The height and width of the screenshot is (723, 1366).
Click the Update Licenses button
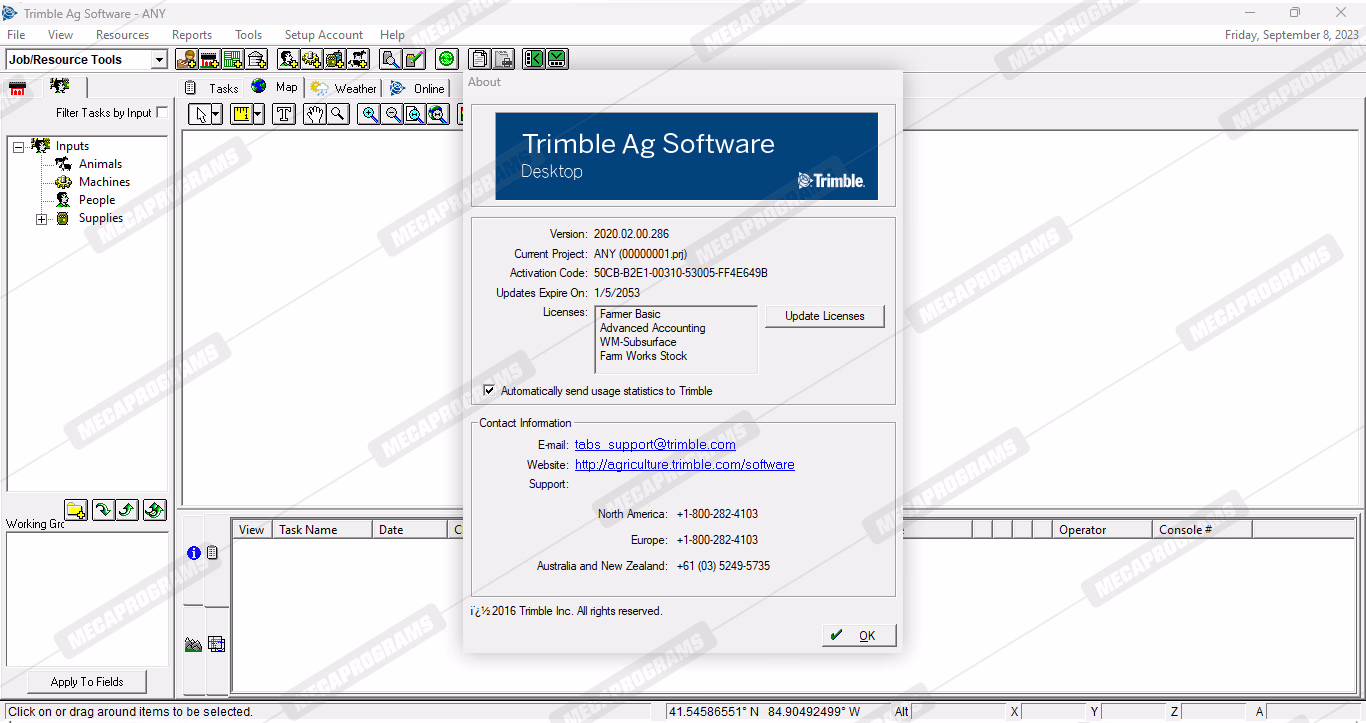coord(825,316)
